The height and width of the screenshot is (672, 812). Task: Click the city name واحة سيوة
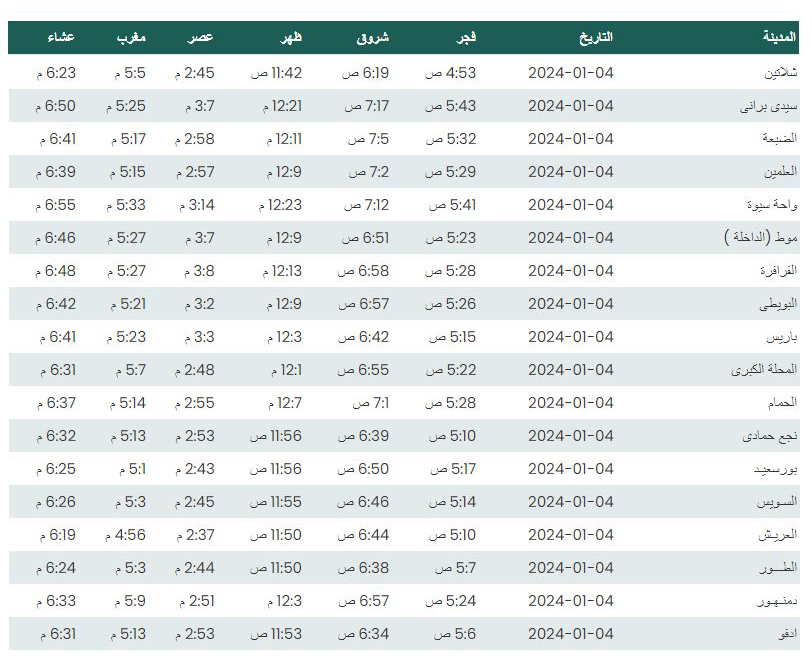pyautogui.click(x=772, y=205)
